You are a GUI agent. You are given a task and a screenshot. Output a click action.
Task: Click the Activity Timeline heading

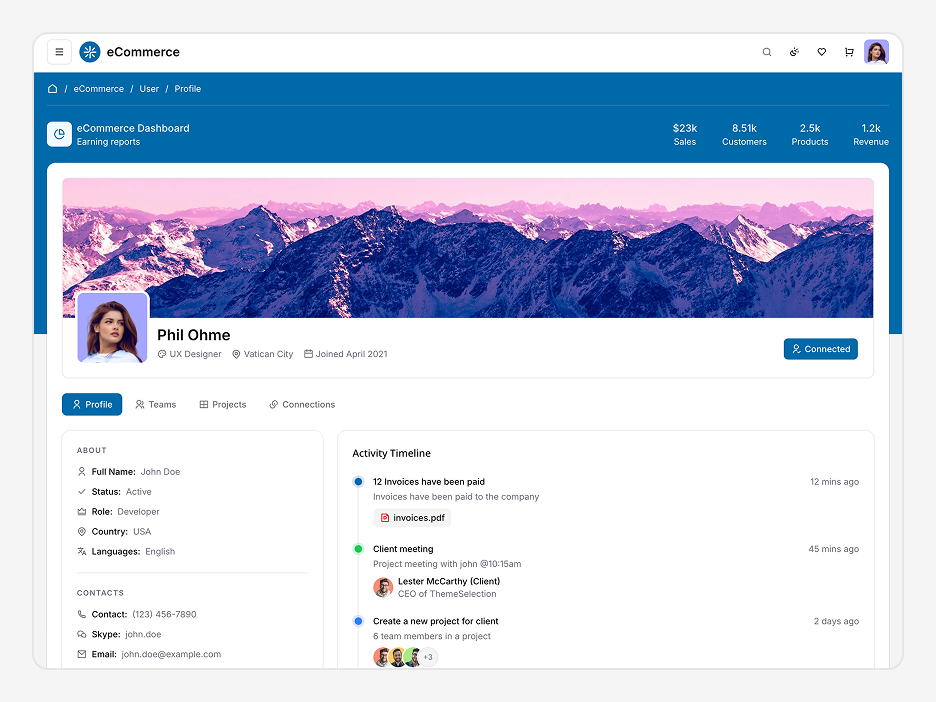392,453
